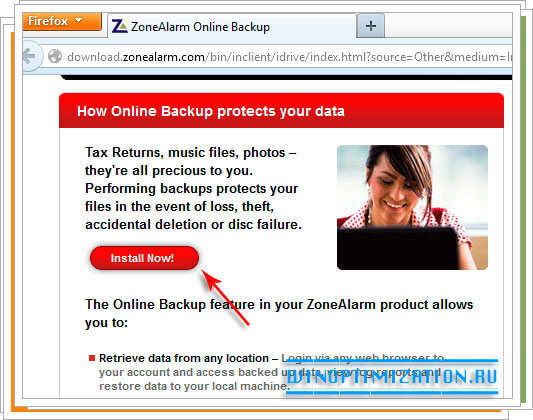Click the Firefox dropdown arrow
The width and height of the screenshot is (533, 420).
click(79, 20)
